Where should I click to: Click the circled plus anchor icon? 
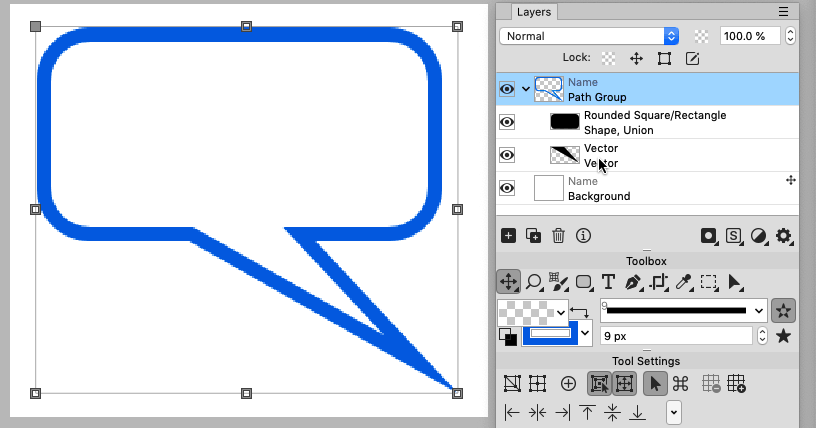point(568,384)
